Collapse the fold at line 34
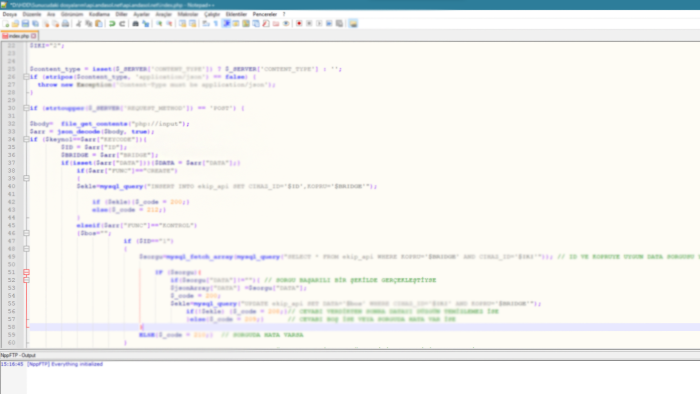 pyautogui.click(x=26, y=139)
